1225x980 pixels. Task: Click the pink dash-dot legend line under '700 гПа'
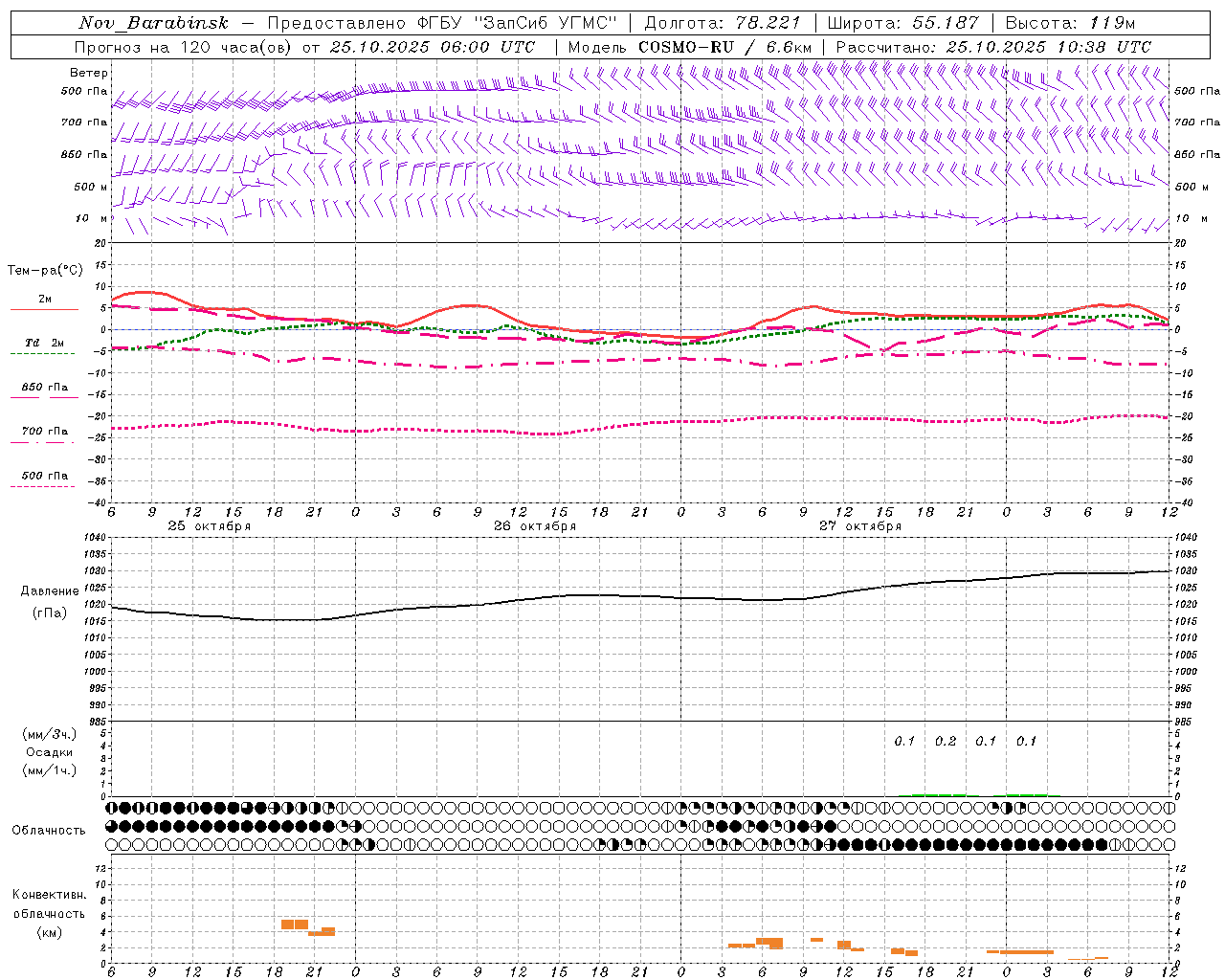[42, 442]
